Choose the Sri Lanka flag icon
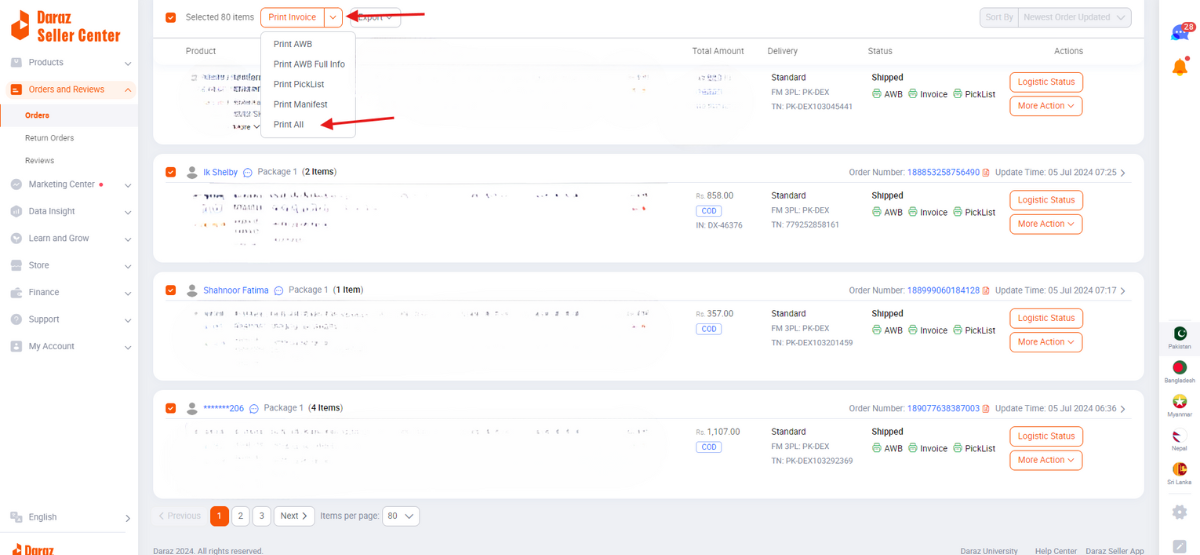Viewport: 1200px width, 555px height. (x=1179, y=469)
